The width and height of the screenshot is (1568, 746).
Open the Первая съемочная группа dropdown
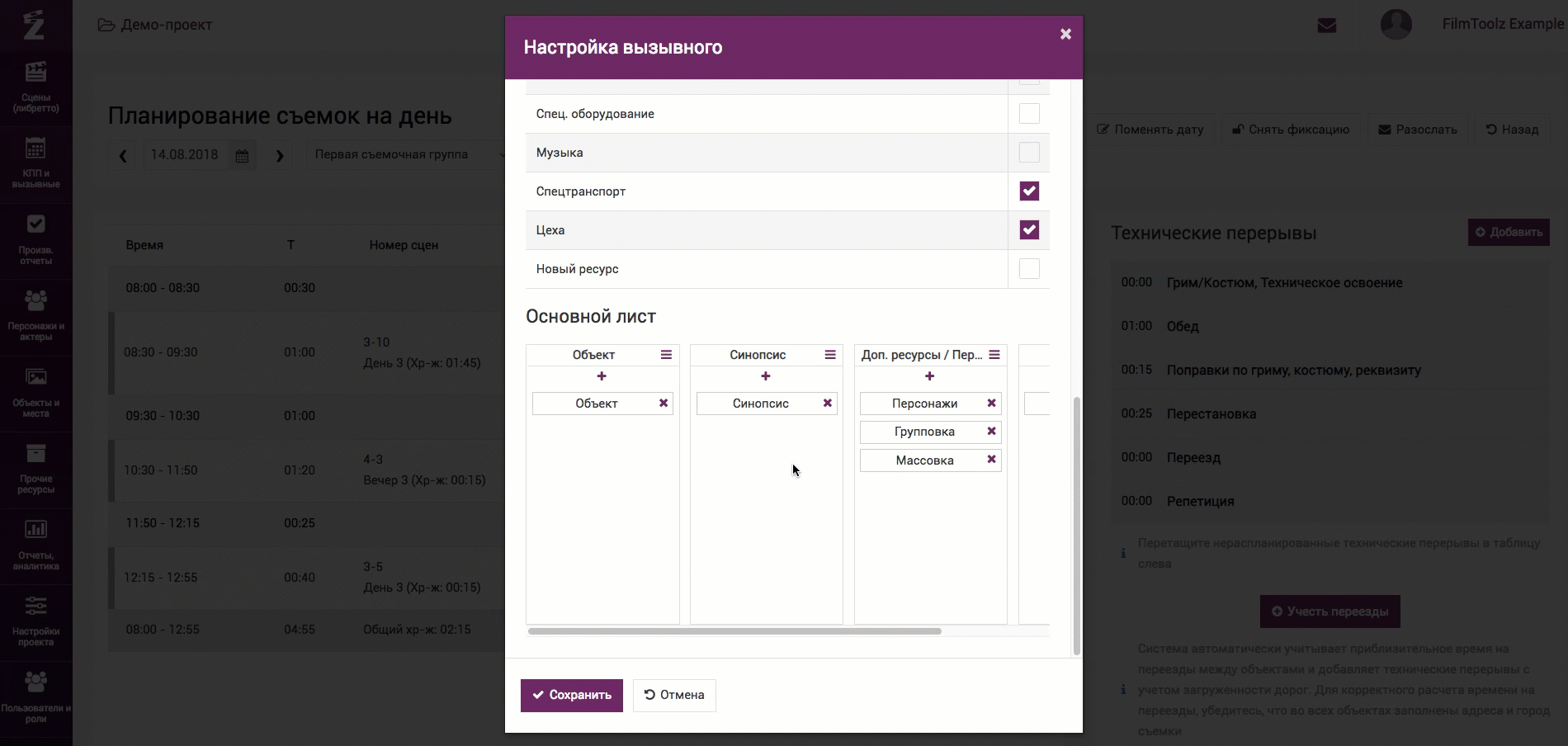(x=405, y=154)
